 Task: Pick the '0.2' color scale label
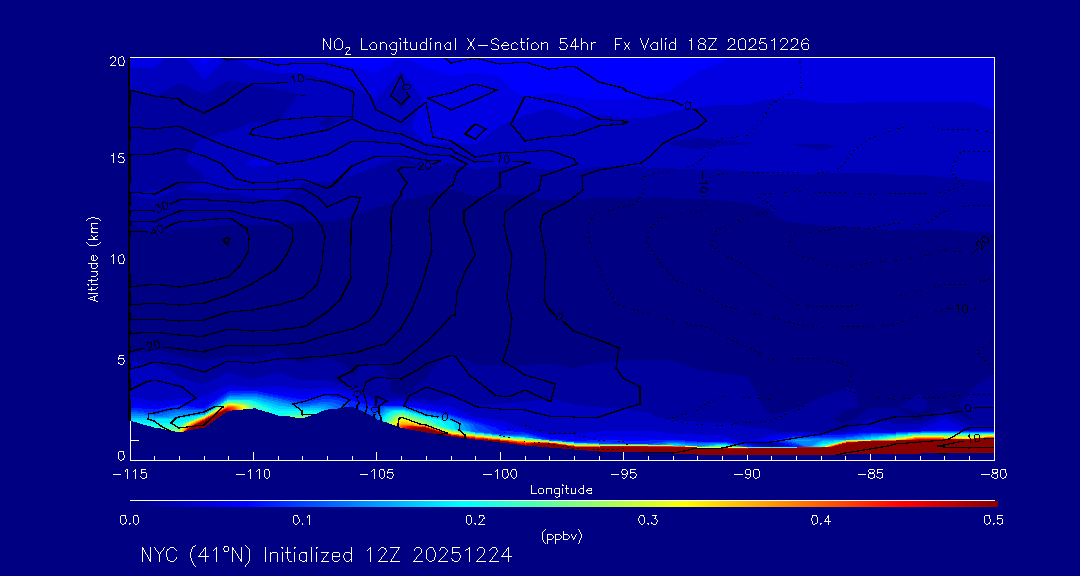[x=475, y=521]
